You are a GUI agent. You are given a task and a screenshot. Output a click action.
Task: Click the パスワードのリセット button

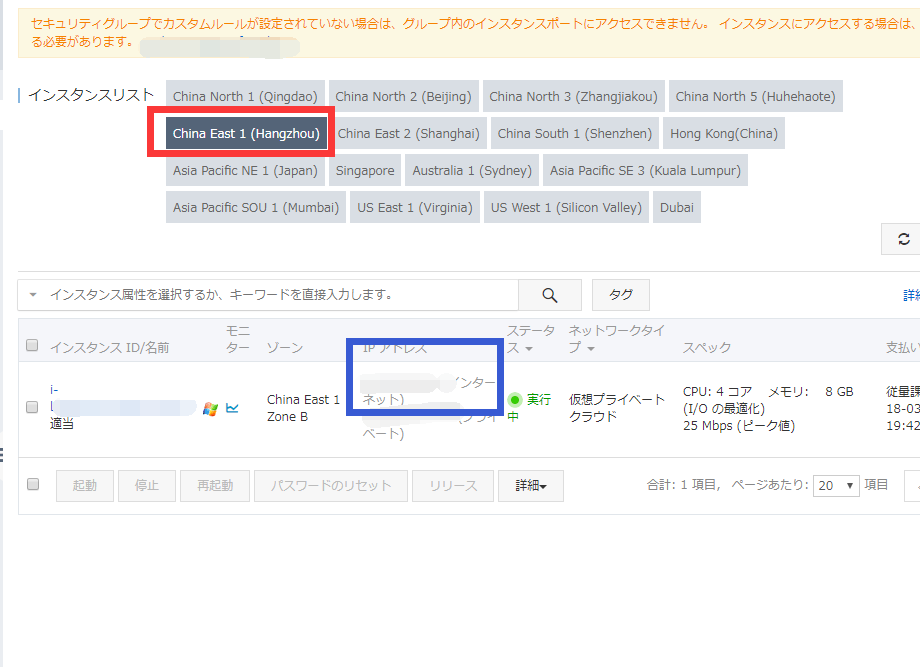pos(331,486)
